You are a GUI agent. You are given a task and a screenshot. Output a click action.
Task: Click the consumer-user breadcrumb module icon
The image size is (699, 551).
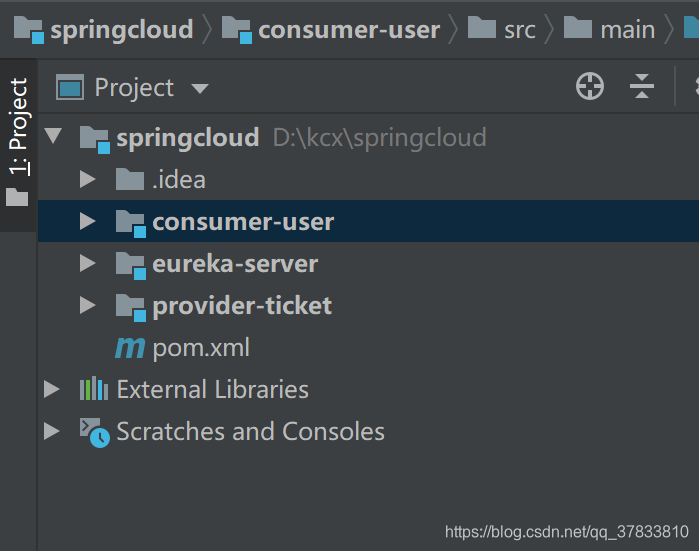pos(237,30)
